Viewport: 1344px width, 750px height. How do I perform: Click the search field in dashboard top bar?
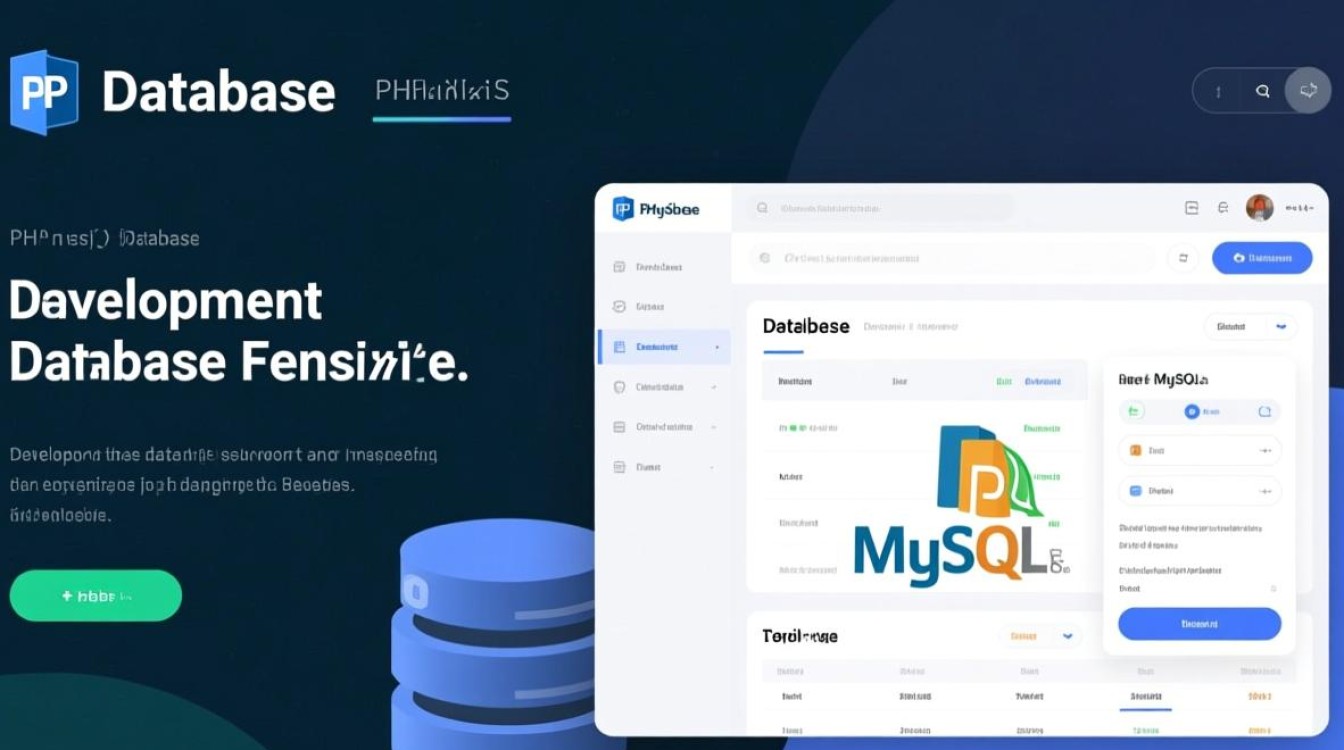click(x=880, y=209)
